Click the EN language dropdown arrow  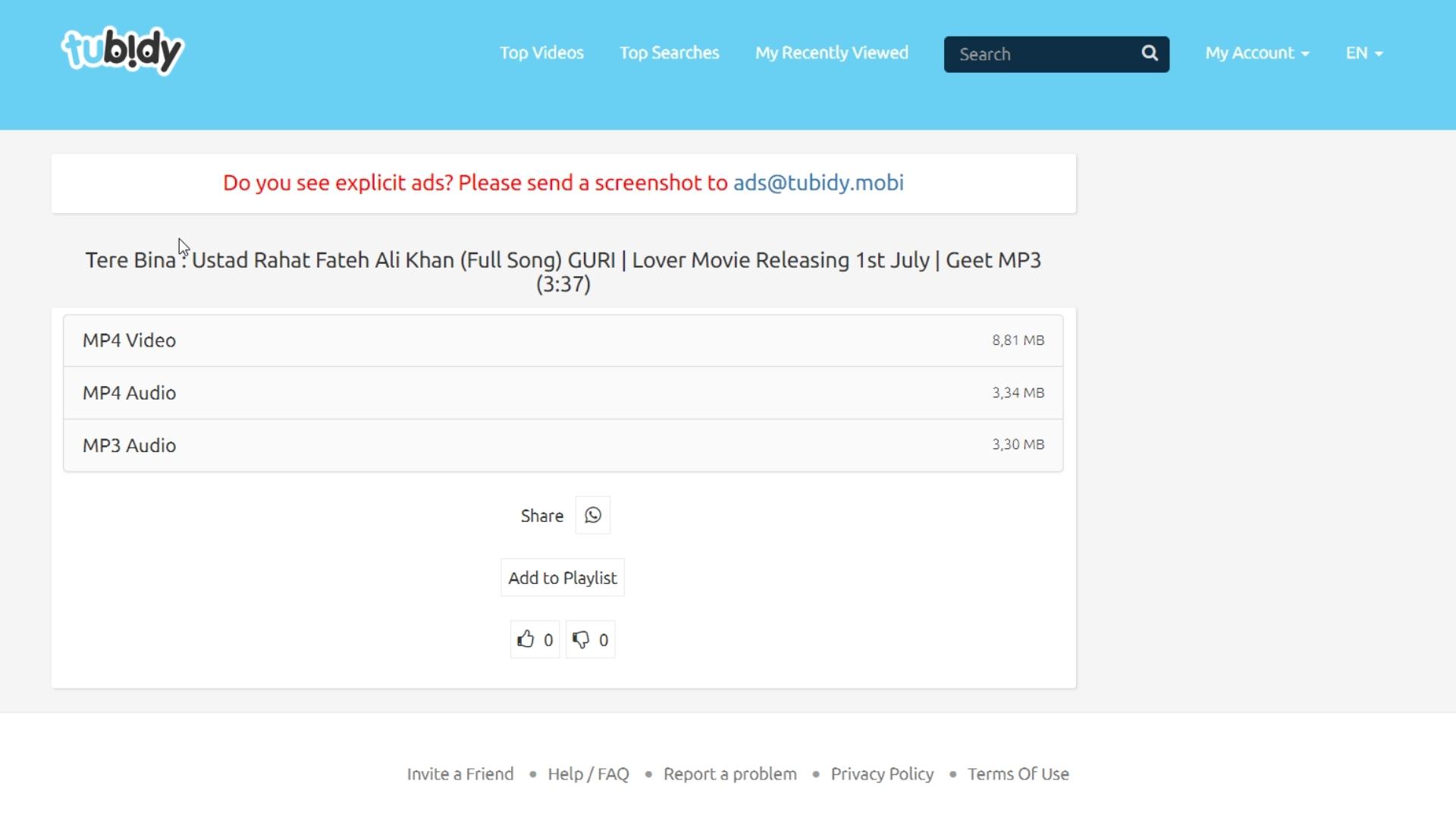tap(1379, 53)
